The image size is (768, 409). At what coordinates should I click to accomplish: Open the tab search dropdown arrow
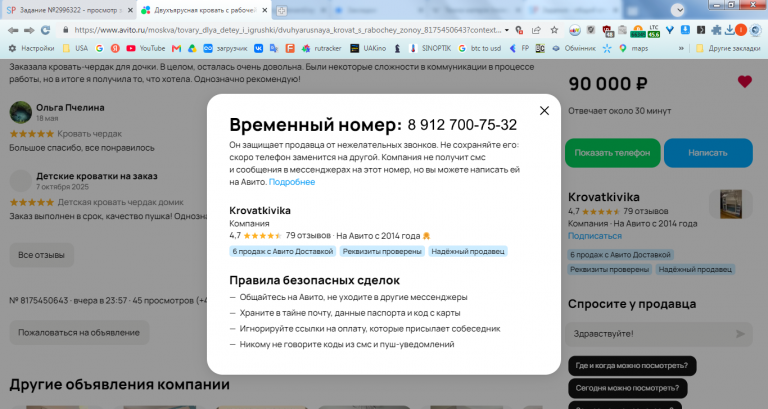678,10
